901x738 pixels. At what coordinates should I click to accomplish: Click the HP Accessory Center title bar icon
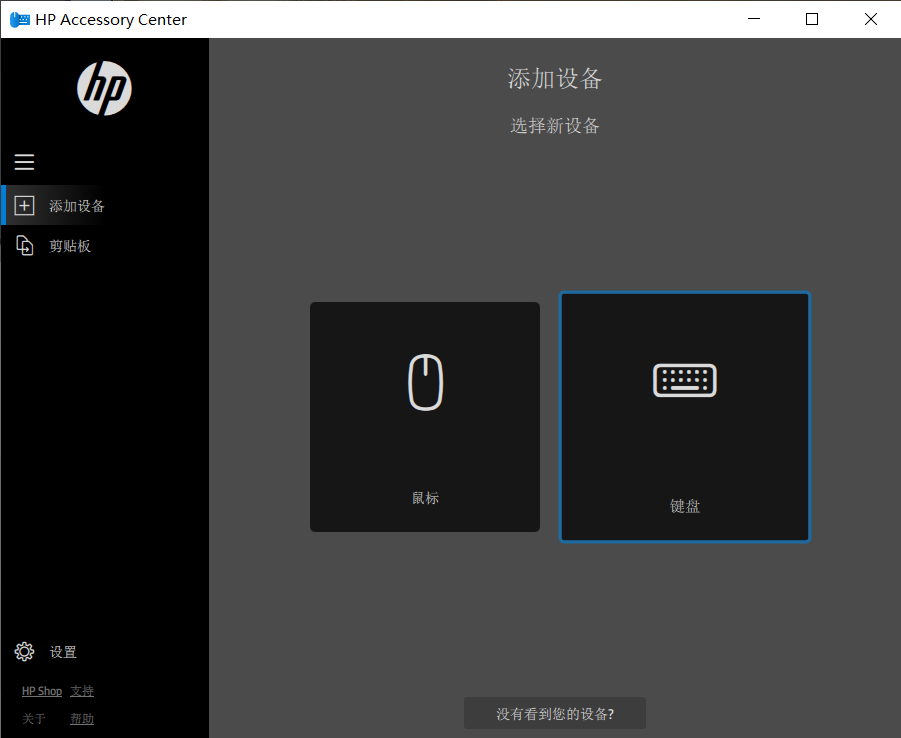(20, 20)
